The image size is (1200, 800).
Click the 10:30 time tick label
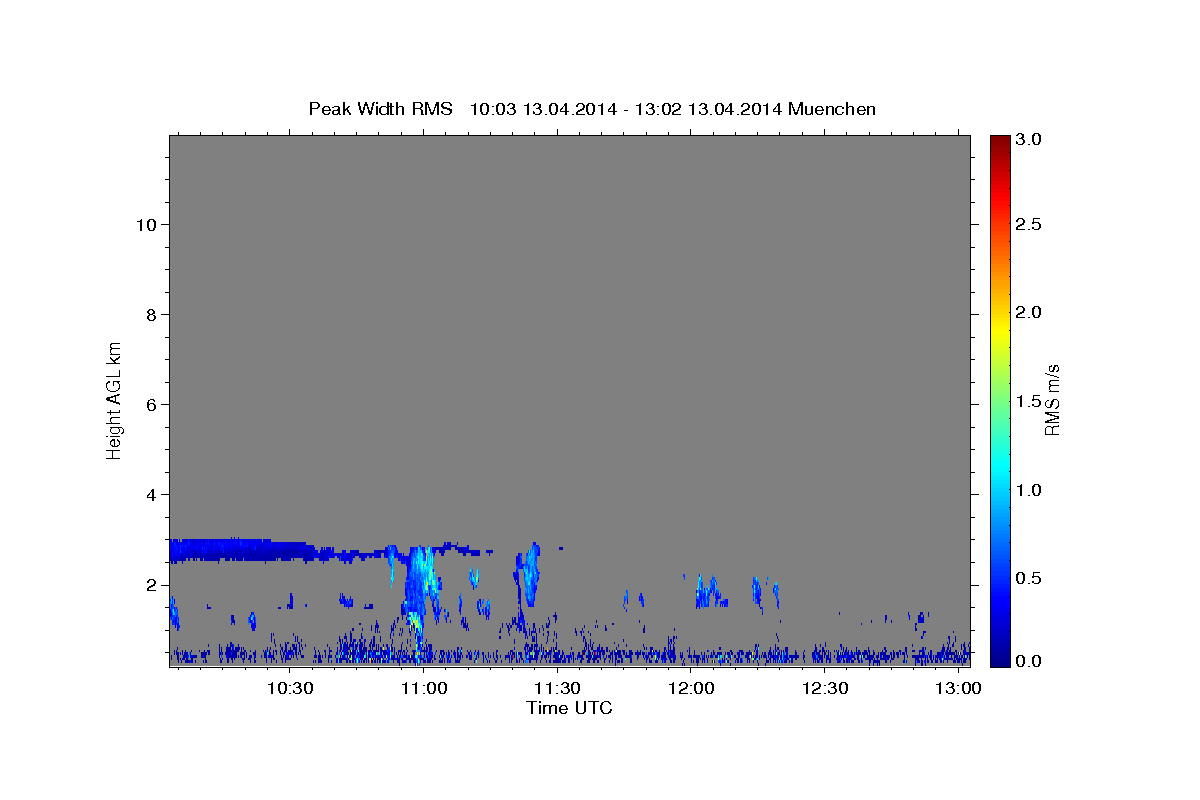pyautogui.click(x=290, y=689)
